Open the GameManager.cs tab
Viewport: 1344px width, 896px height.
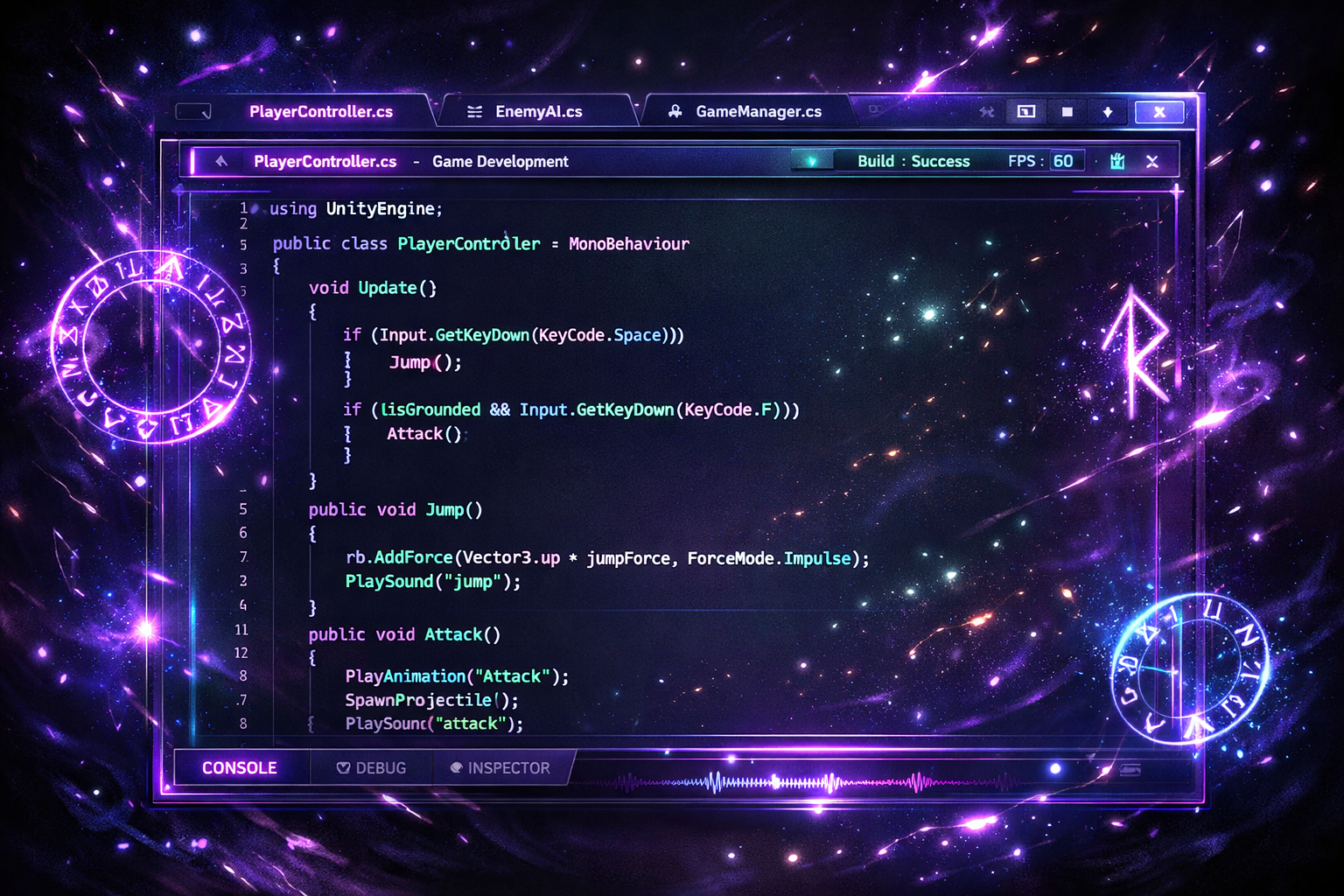pos(758,111)
